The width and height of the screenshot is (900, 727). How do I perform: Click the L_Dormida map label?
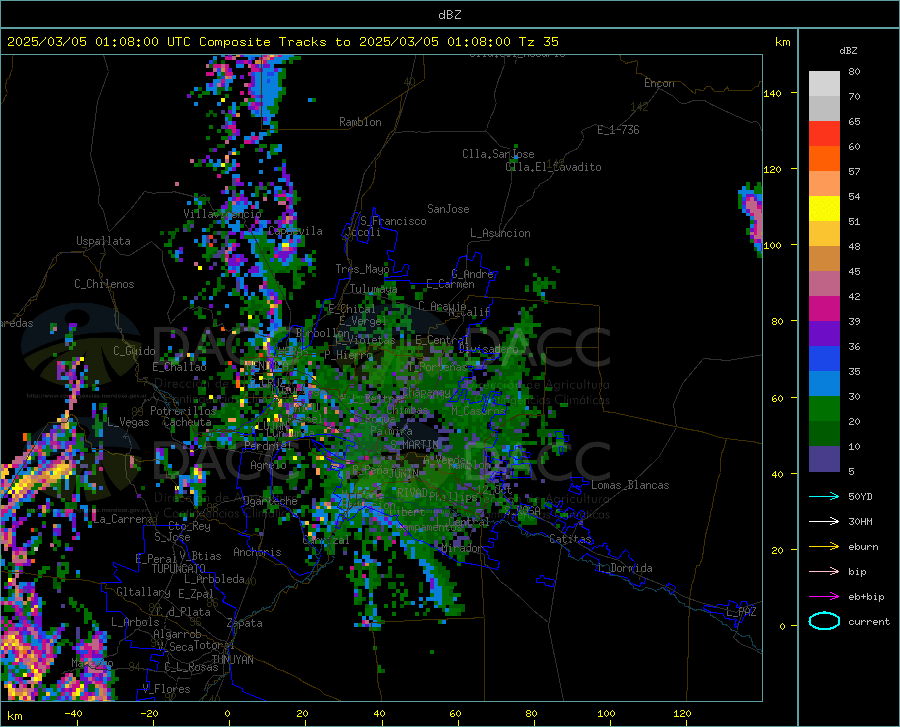pos(624,568)
